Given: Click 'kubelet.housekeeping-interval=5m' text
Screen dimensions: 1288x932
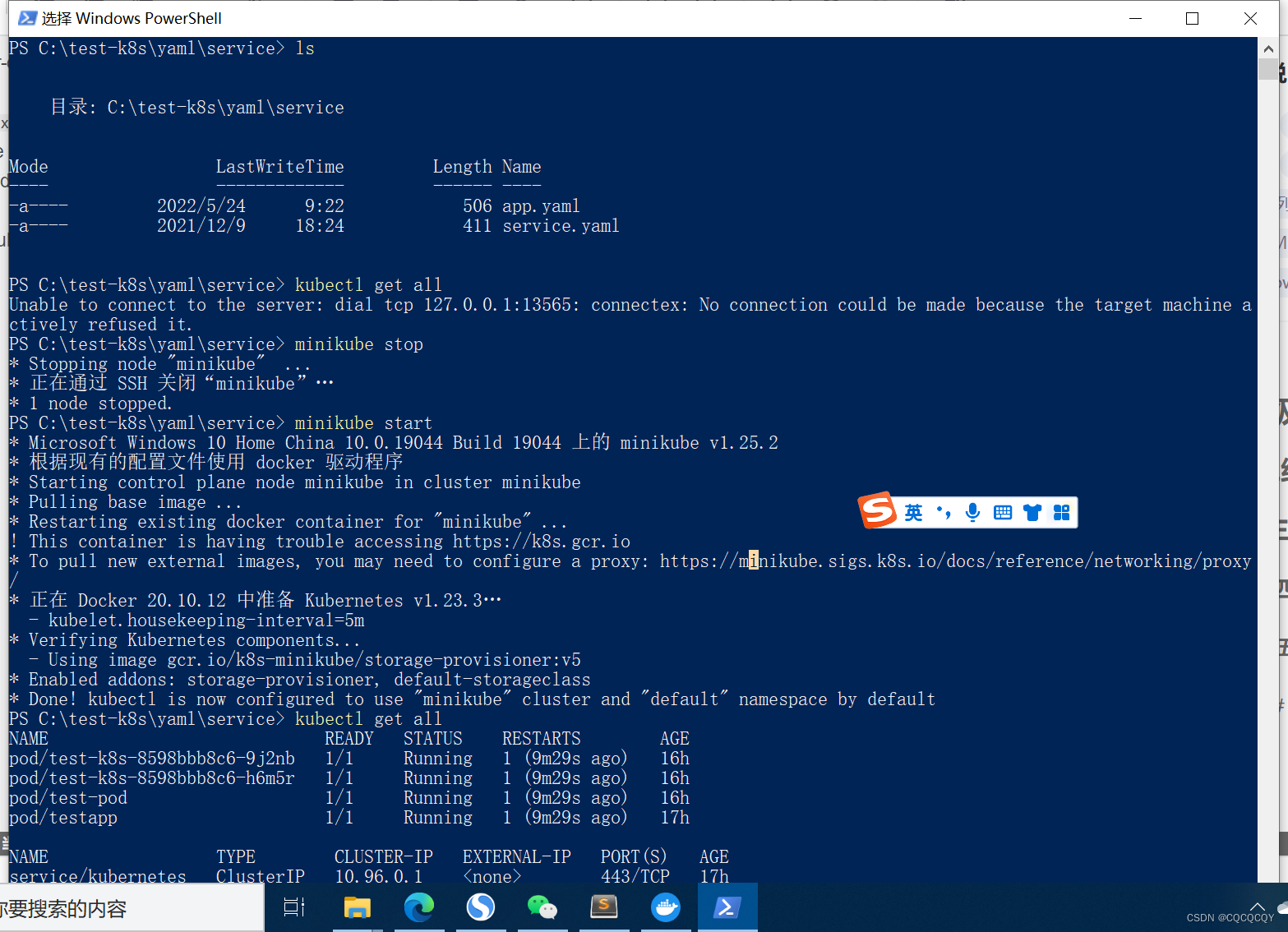Looking at the screenshot, I should pyautogui.click(x=206, y=621).
